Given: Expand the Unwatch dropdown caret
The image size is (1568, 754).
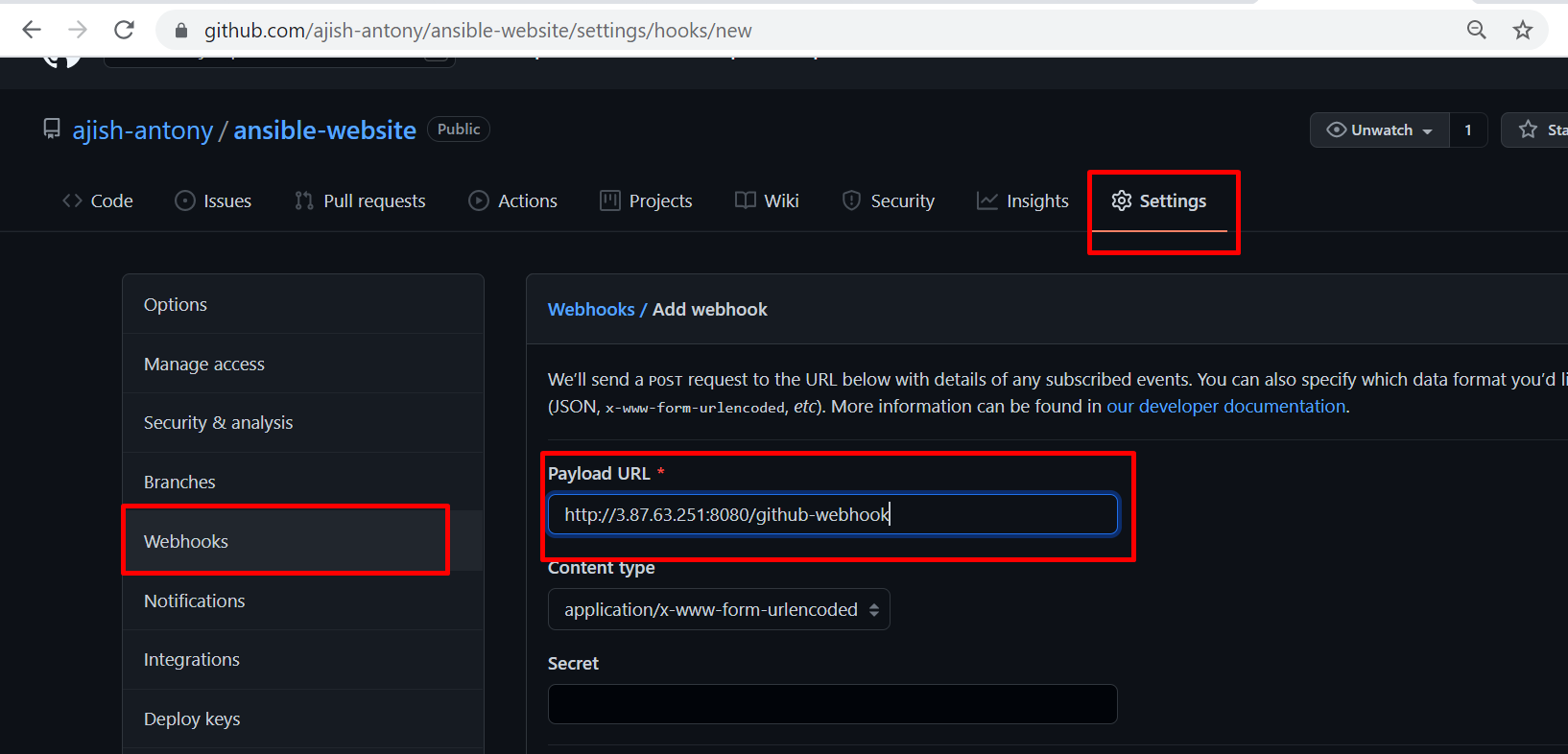Looking at the screenshot, I should (x=1428, y=130).
